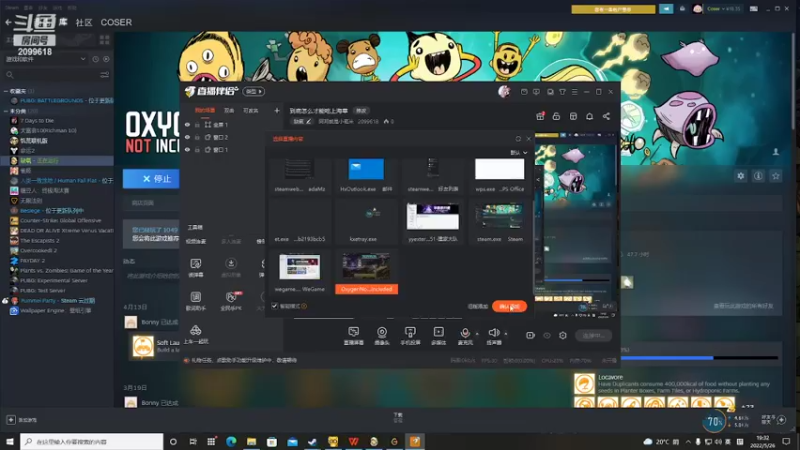Open the store icon beside the bell

[x=573, y=116]
